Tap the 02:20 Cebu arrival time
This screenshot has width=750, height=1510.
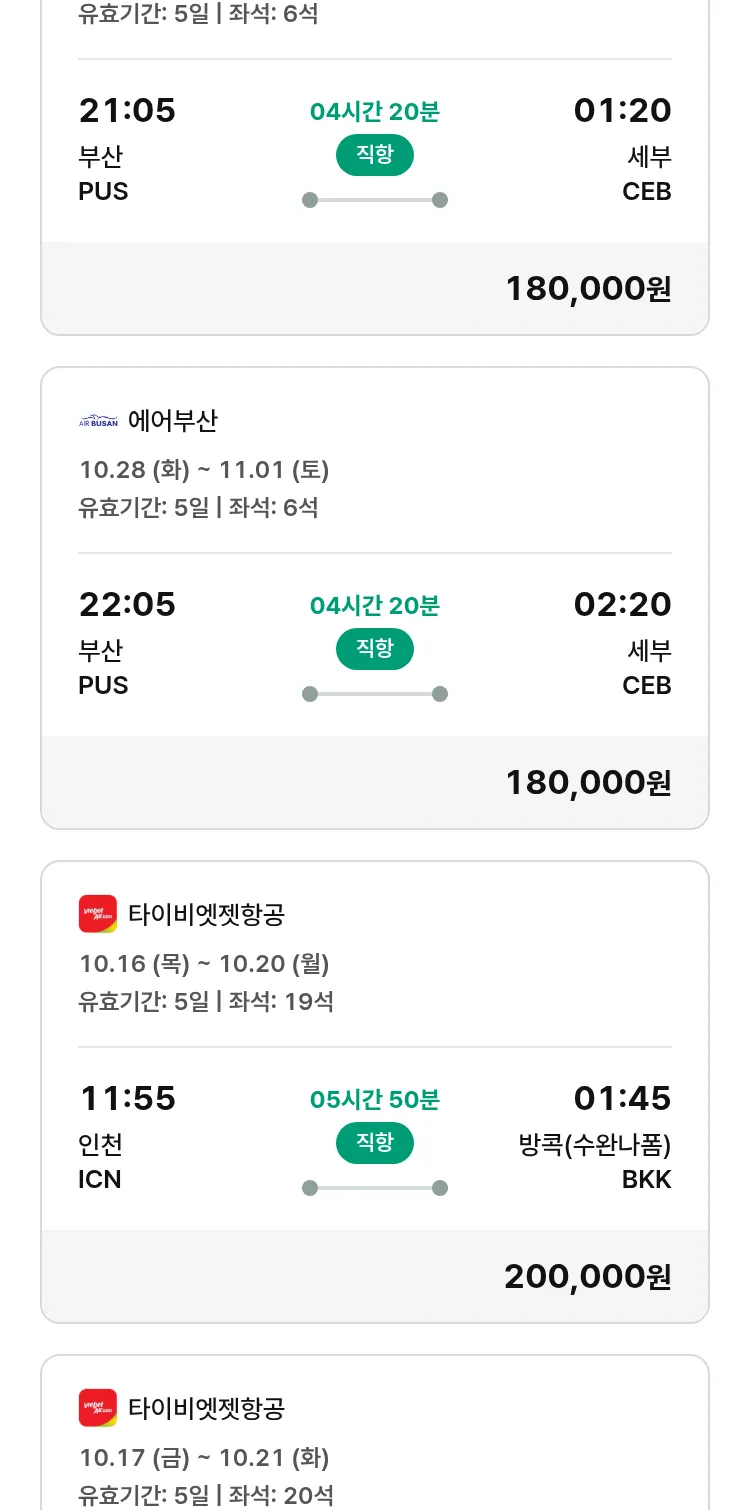pos(622,605)
